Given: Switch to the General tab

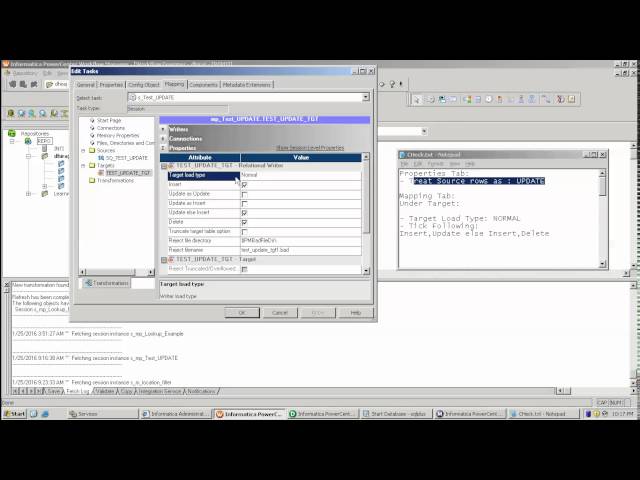Looking at the screenshot, I should pyautogui.click(x=86, y=85).
